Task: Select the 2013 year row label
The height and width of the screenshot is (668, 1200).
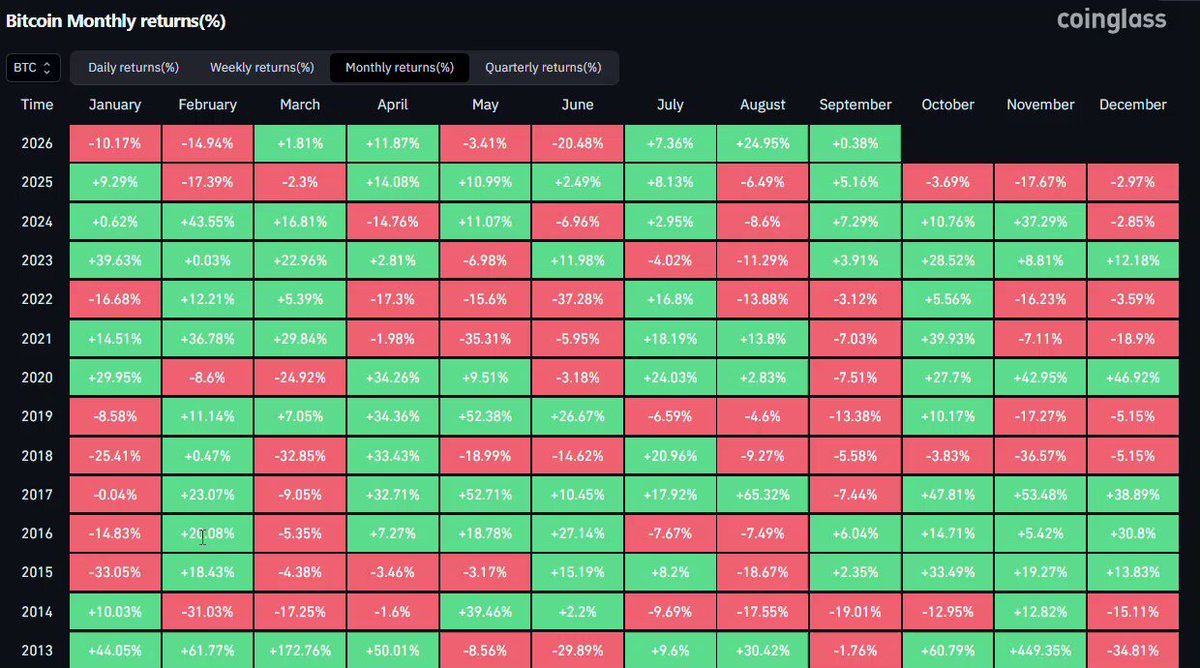Action: click(37, 650)
